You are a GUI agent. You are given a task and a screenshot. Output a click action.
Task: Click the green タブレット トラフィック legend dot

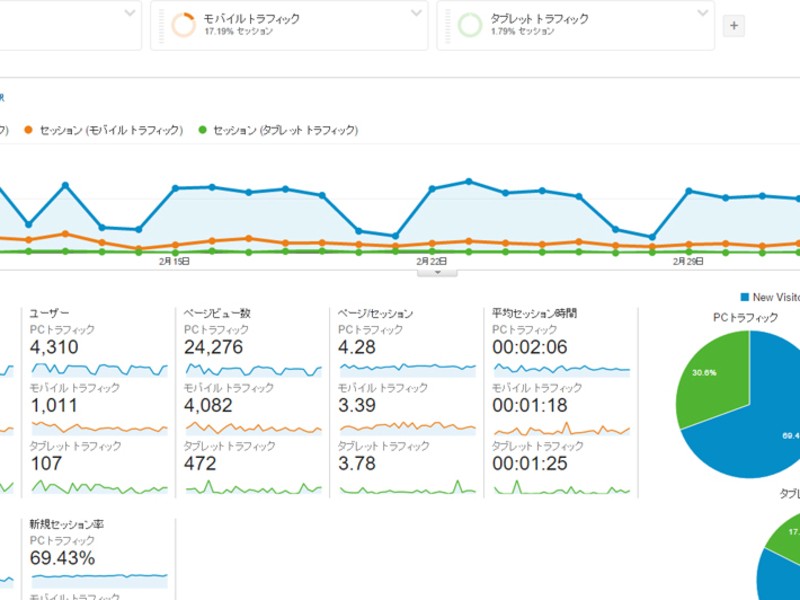click(203, 130)
